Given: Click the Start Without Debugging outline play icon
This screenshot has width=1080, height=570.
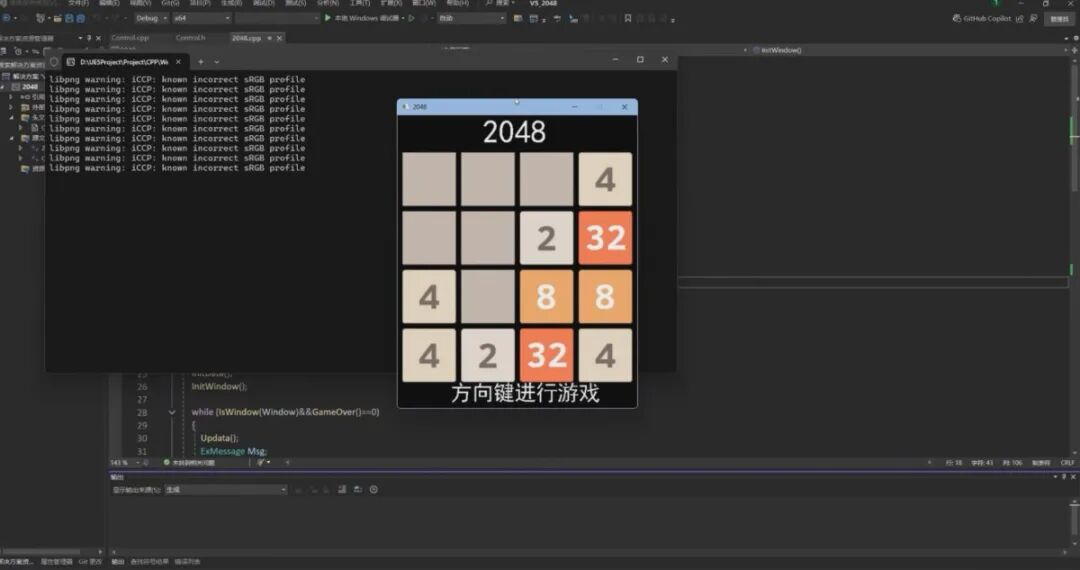Looking at the screenshot, I should 411,18.
